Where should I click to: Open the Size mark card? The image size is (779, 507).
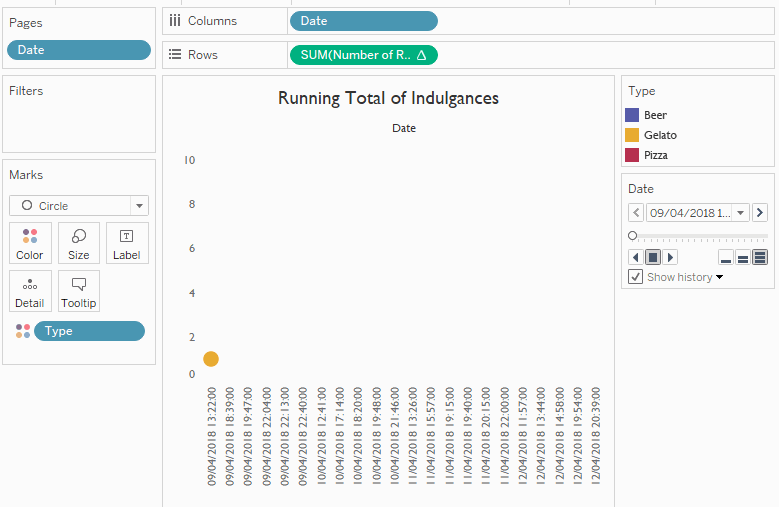pyautogui.click(x=79, y=243)
